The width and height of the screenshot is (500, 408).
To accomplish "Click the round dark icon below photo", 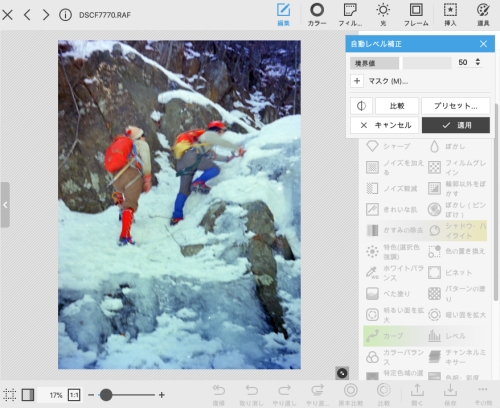I will click(342, 373).
